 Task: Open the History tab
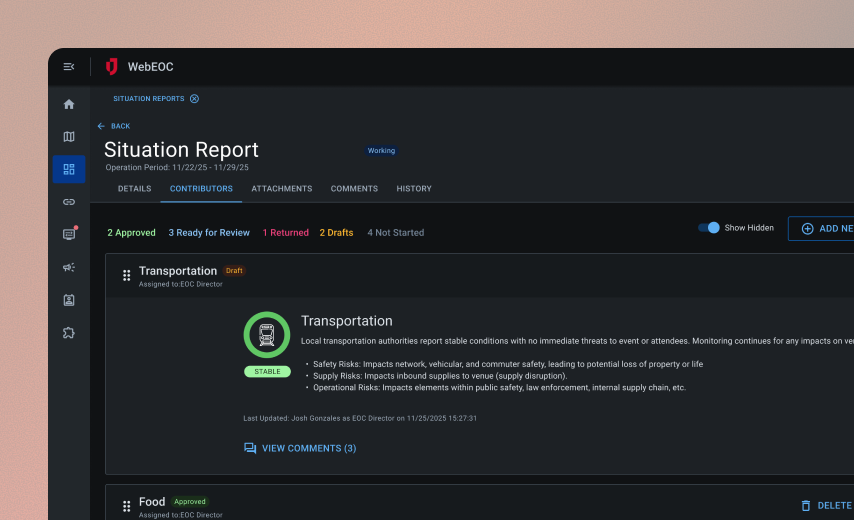click(414, 189)
